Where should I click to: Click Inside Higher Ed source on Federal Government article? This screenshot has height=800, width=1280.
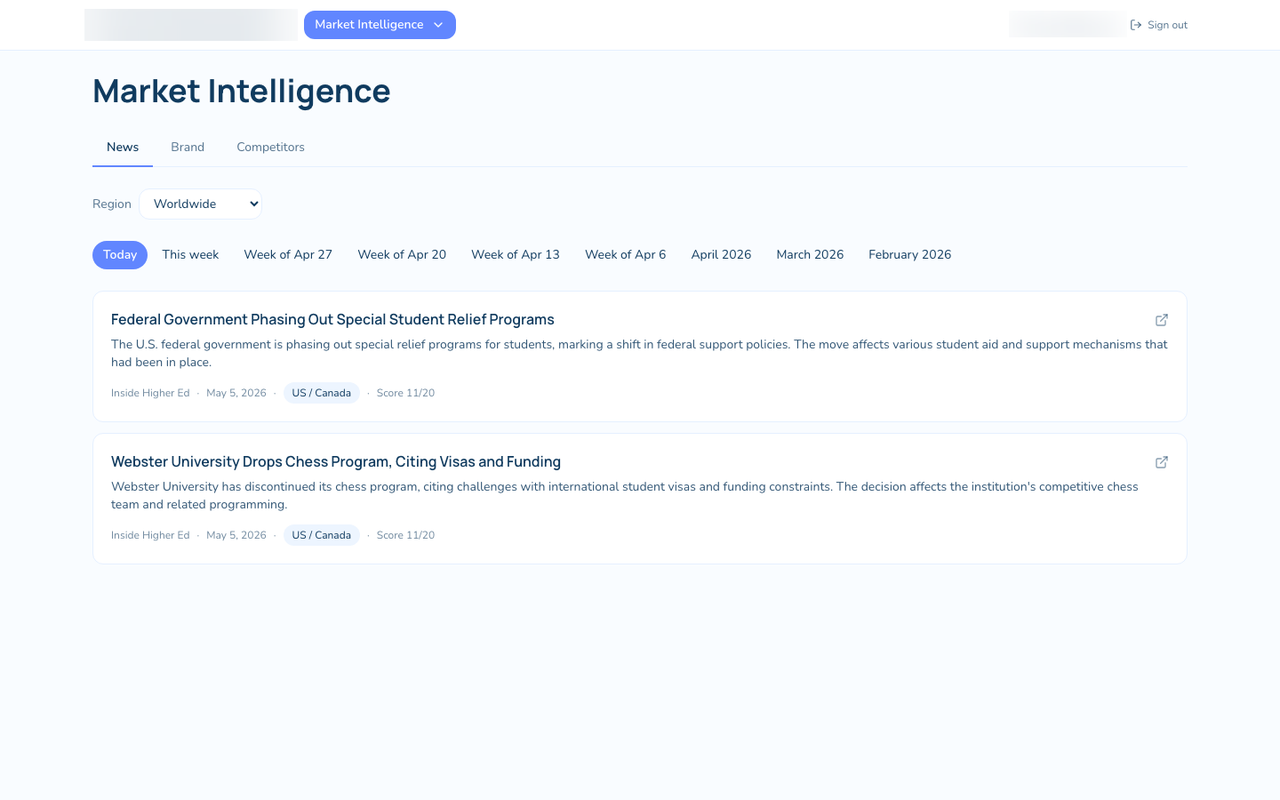tap(150, 393)
